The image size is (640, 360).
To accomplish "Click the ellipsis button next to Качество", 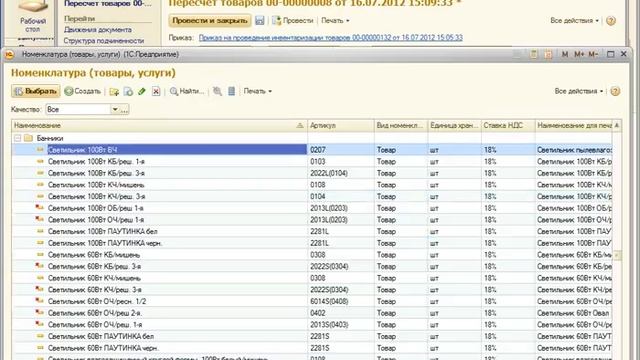I will 124,109.
